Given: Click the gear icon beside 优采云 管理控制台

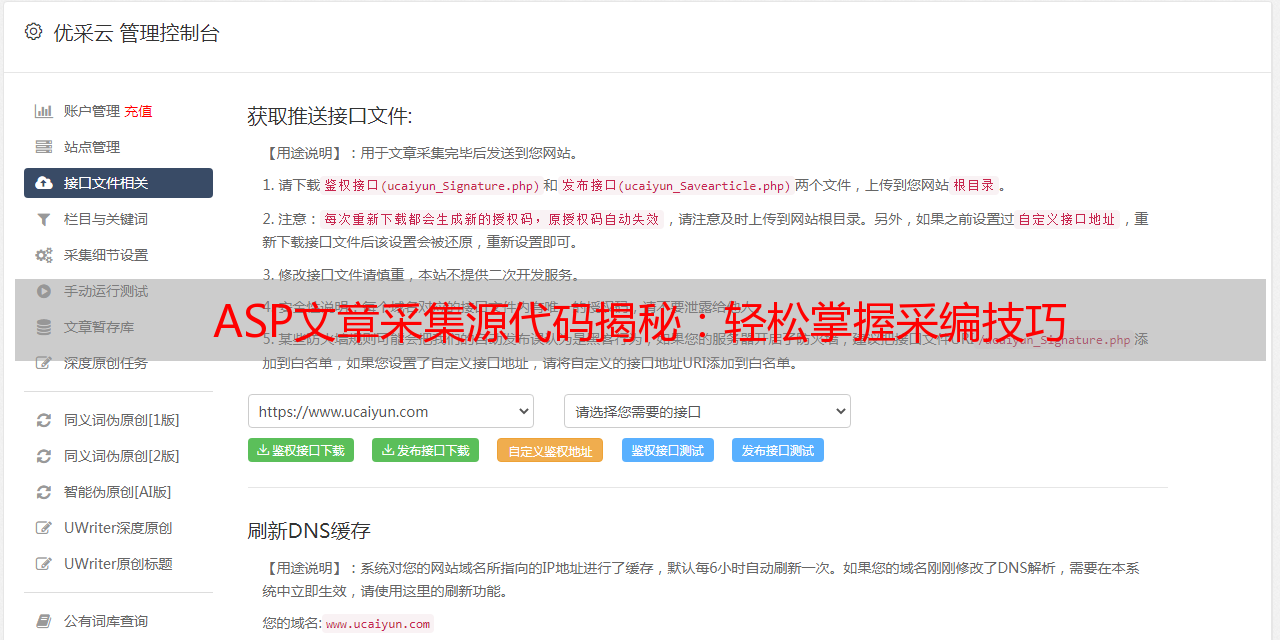Looking at the screenshot, I should tap(34, 32).
